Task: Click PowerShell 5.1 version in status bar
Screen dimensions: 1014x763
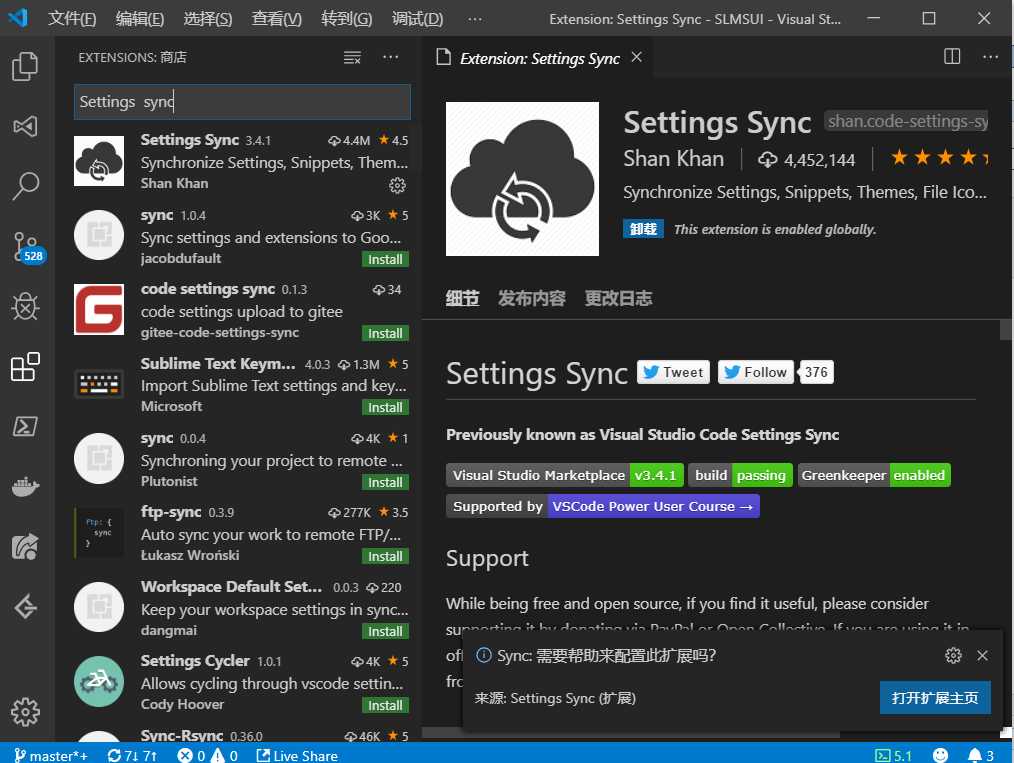Action: (893, 755)
